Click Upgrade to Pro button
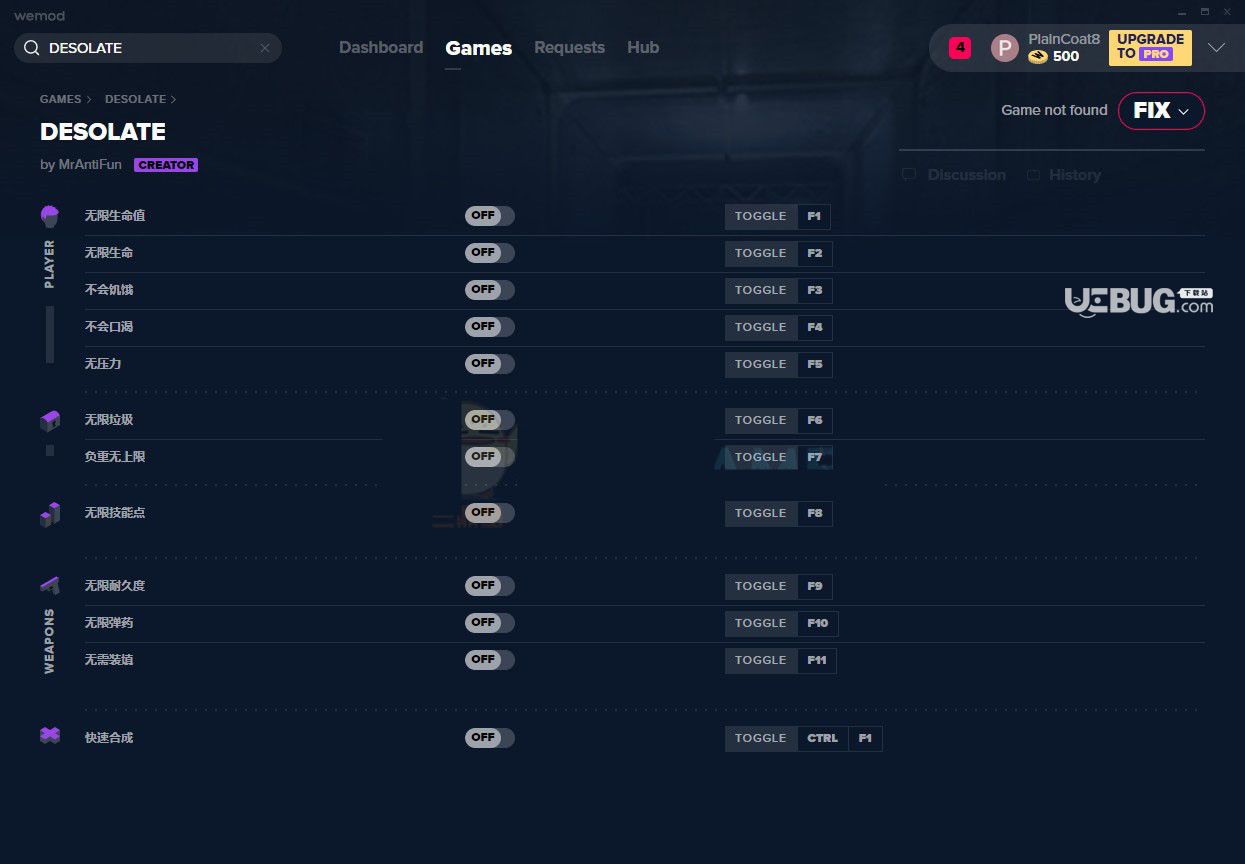 click(x=1150, y=47)
